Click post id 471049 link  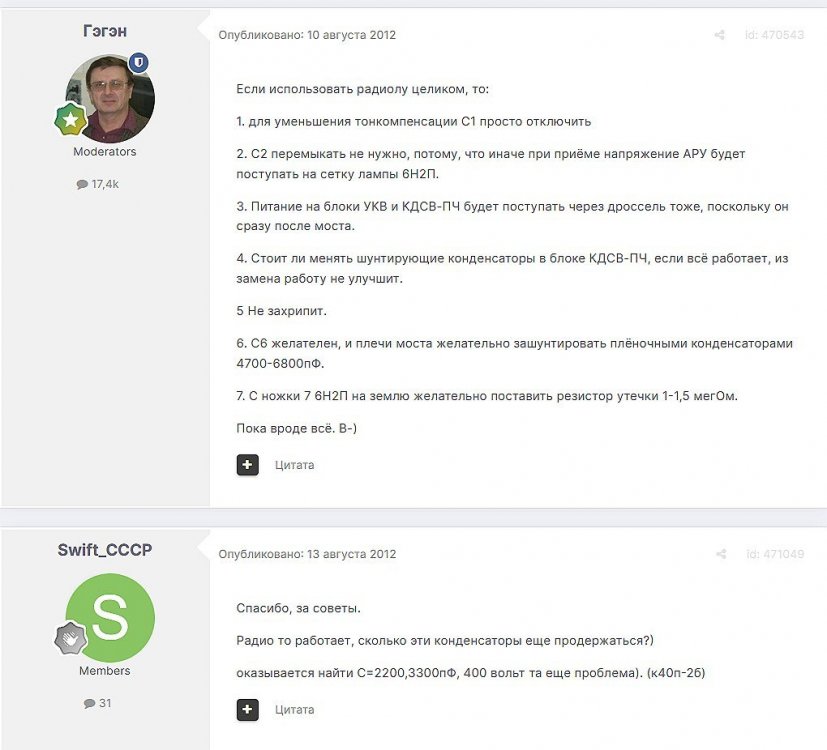point(775,554)
